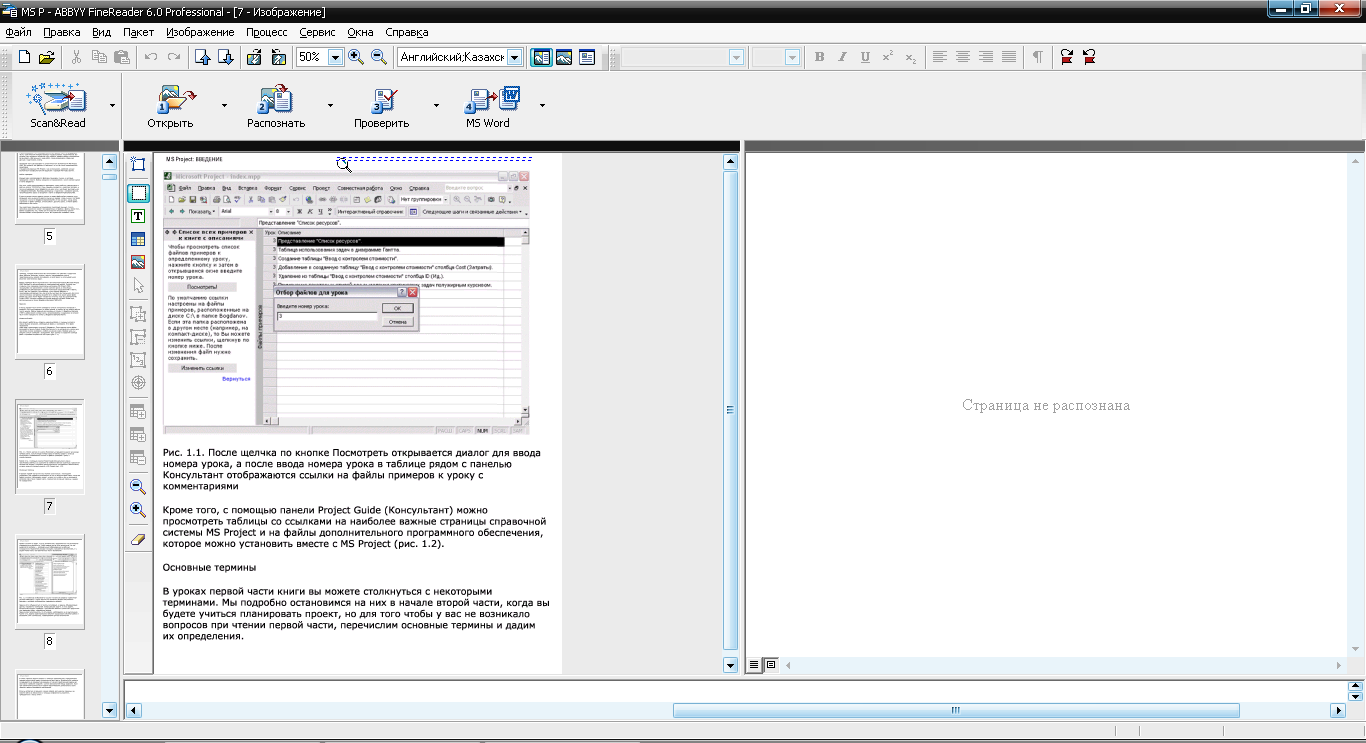Select the rectangular recognition area tool
This screenshot has height=743, width=1366.
click(x=138, y=193)
